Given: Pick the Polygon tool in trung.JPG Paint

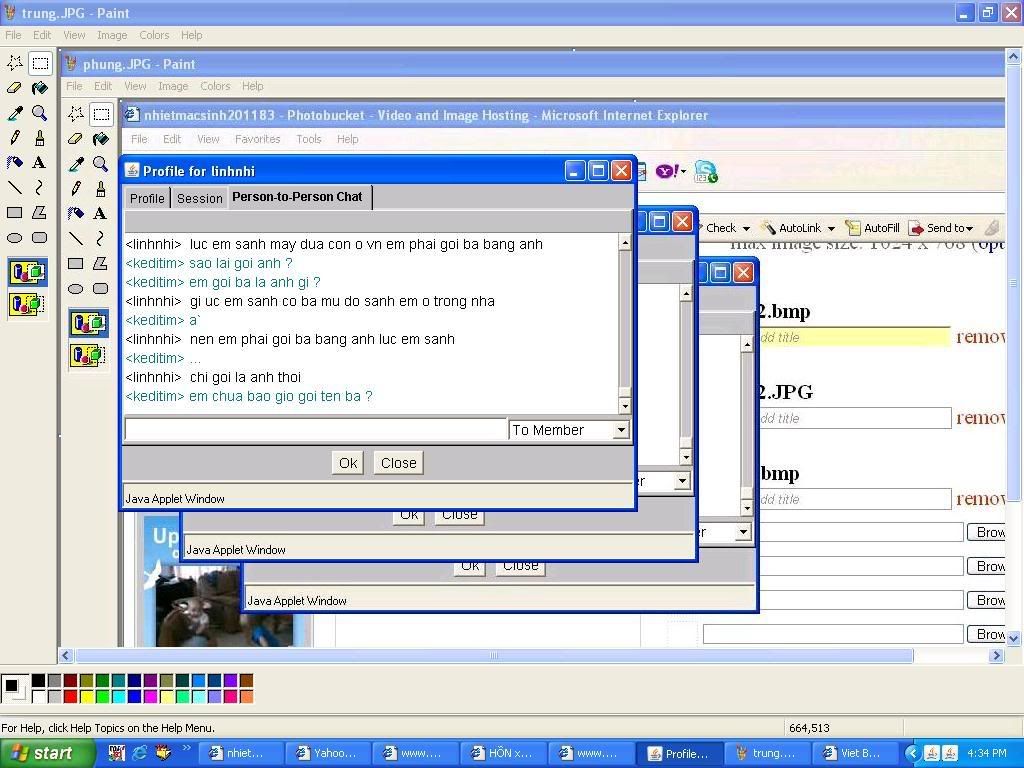Looking at the screenshot, I should (x=40, y=213).
